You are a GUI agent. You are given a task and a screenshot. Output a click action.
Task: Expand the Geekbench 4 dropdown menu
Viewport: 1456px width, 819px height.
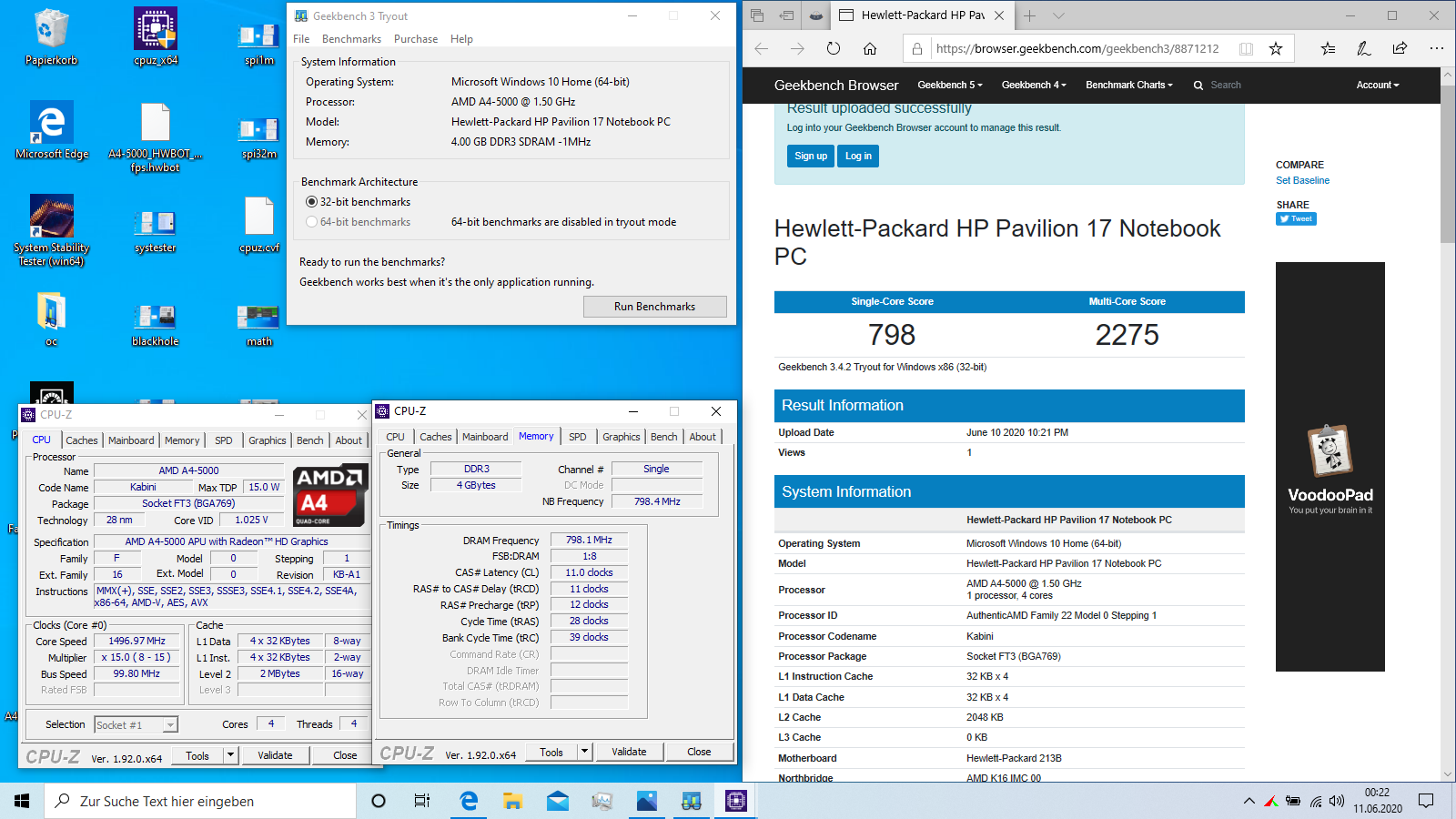click(x=1033, y=85)
